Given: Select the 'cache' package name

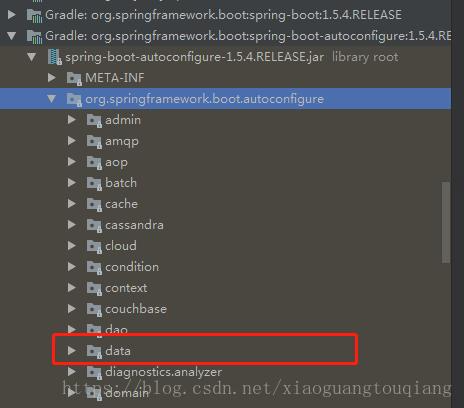Looking at the screenshot, I should tap(121, 204).
